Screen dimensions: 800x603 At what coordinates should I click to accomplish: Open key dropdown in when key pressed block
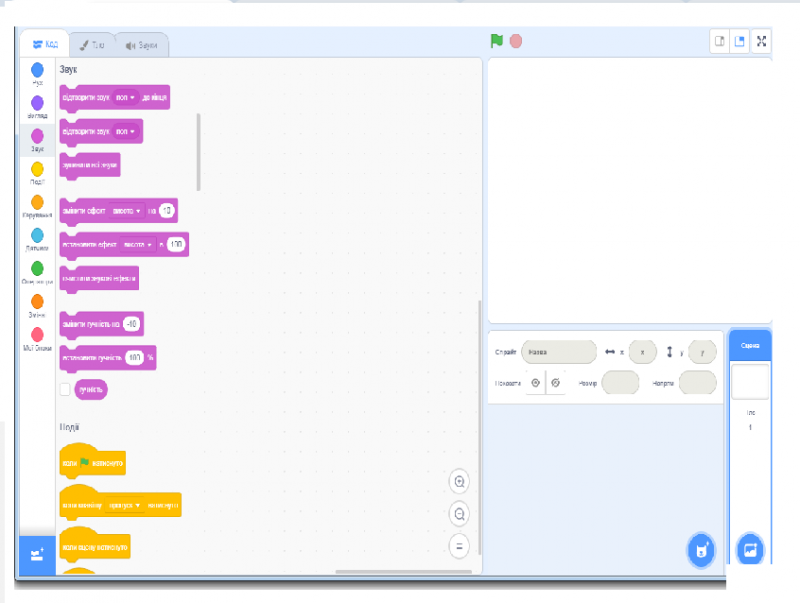(124, 506)
